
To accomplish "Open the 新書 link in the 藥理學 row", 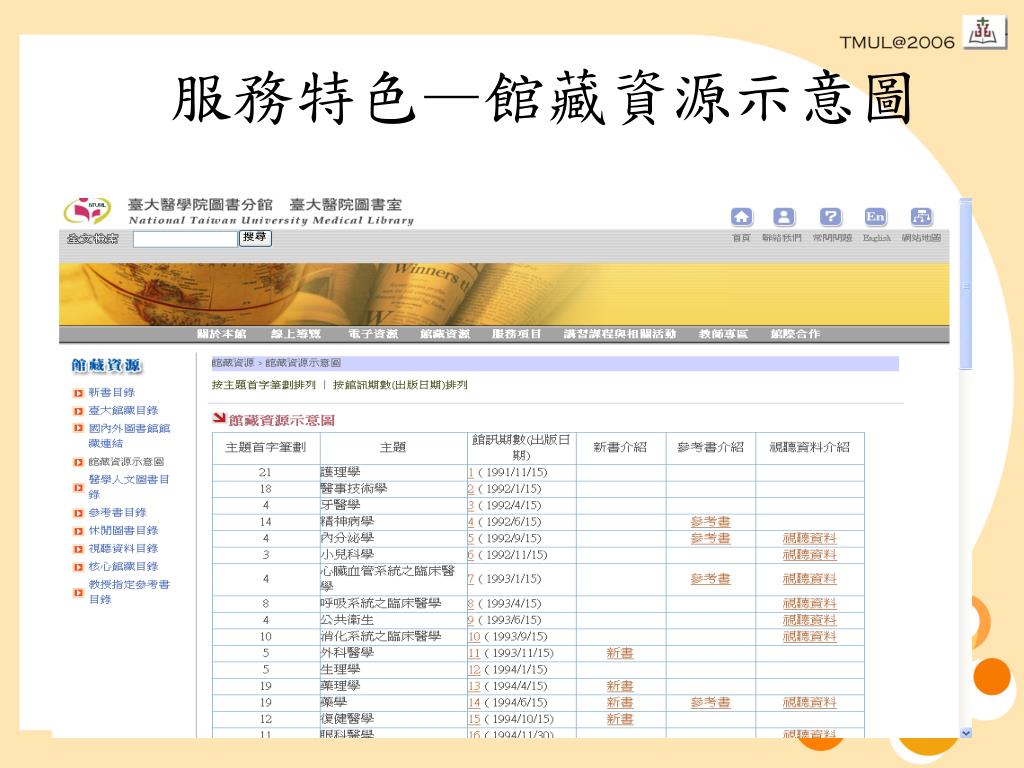I will click(620, 686).
